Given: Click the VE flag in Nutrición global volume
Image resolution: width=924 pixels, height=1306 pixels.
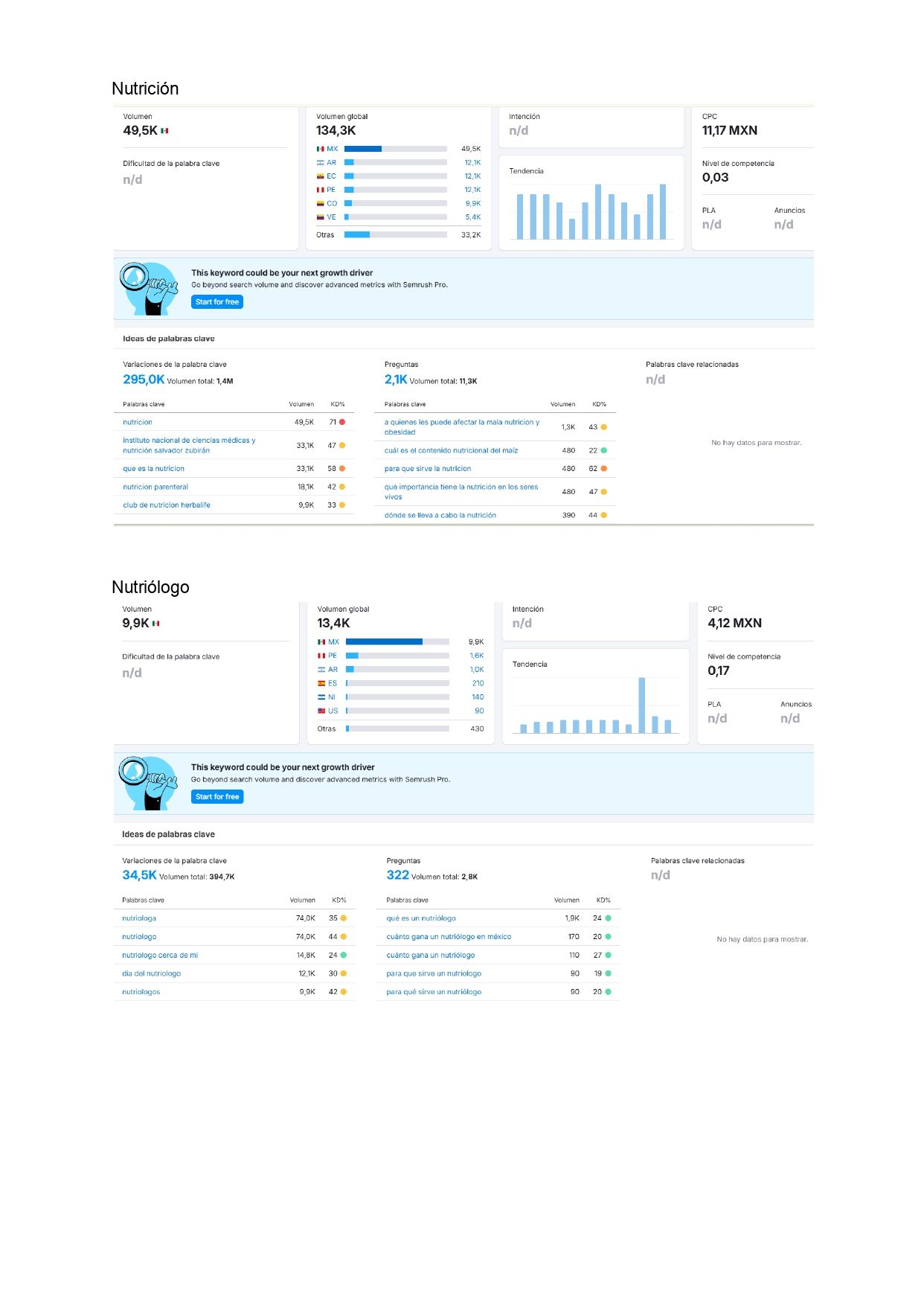Looking at the screenshot, I should point(321,217).
